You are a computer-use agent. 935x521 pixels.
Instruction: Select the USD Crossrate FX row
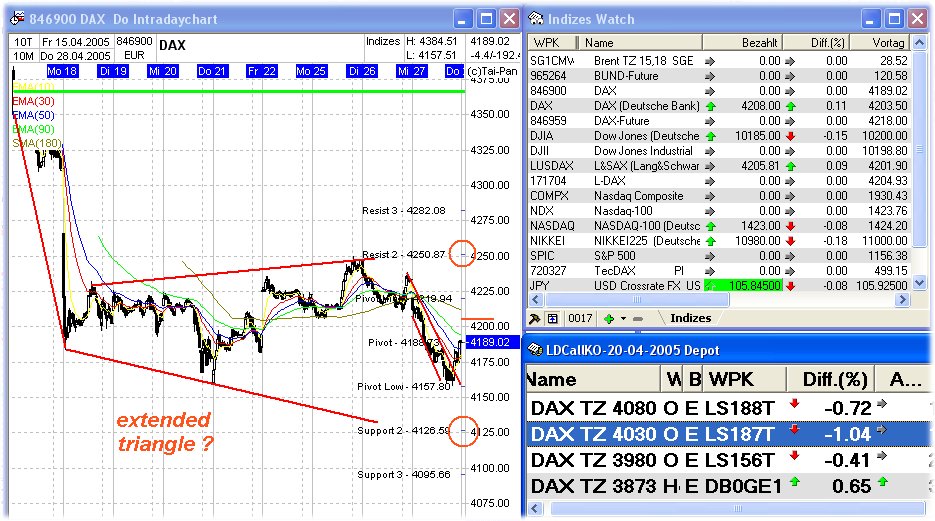click(x=719, y=286)
